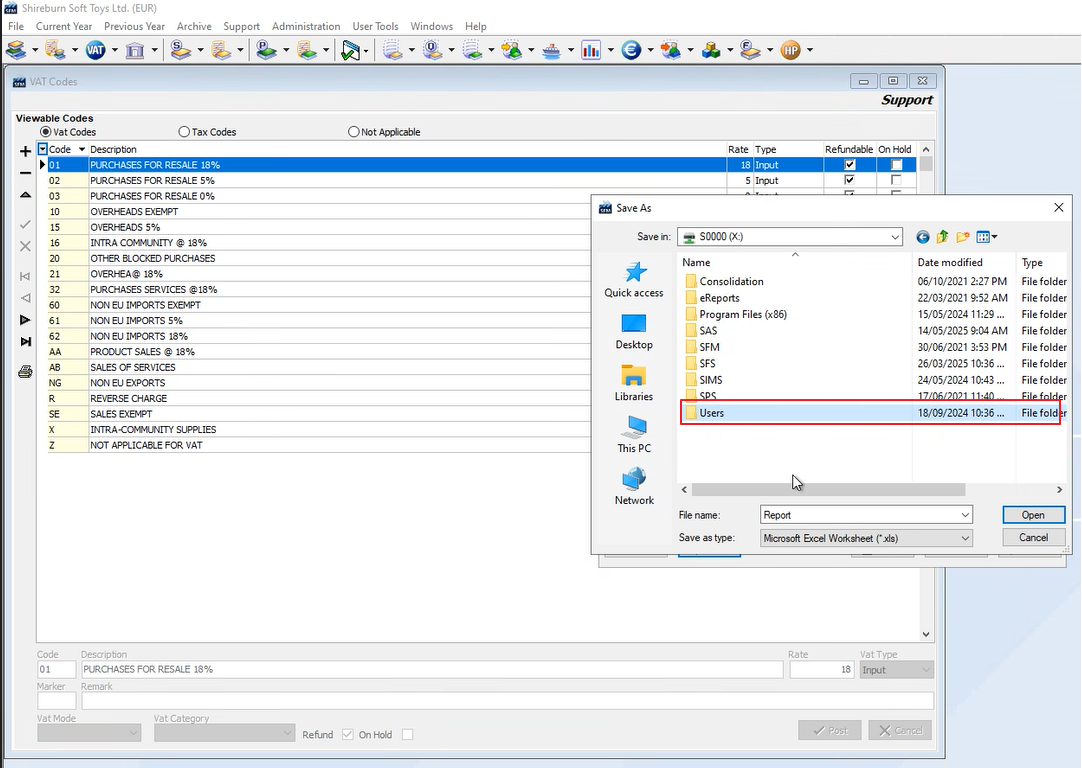
Task: Open the Save as type dropdown
Action: [x=965, y=538]
